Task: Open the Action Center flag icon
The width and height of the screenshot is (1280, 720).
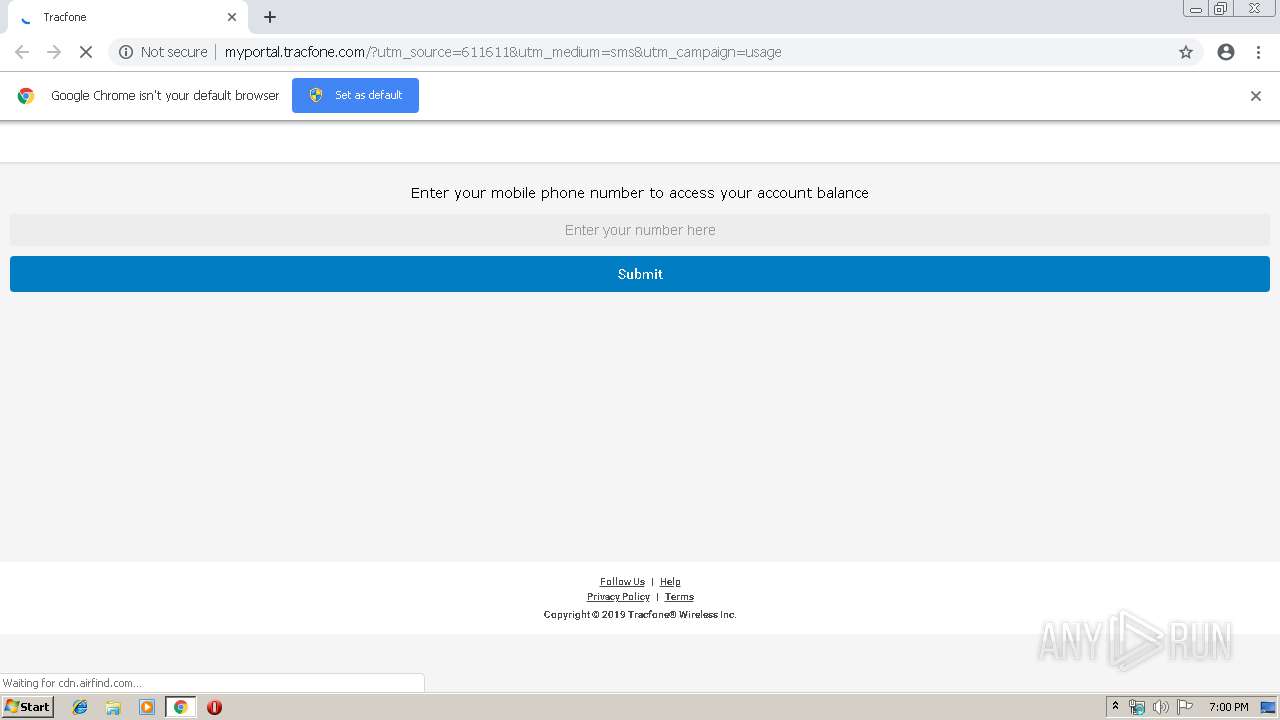Action: (1185, 707)
